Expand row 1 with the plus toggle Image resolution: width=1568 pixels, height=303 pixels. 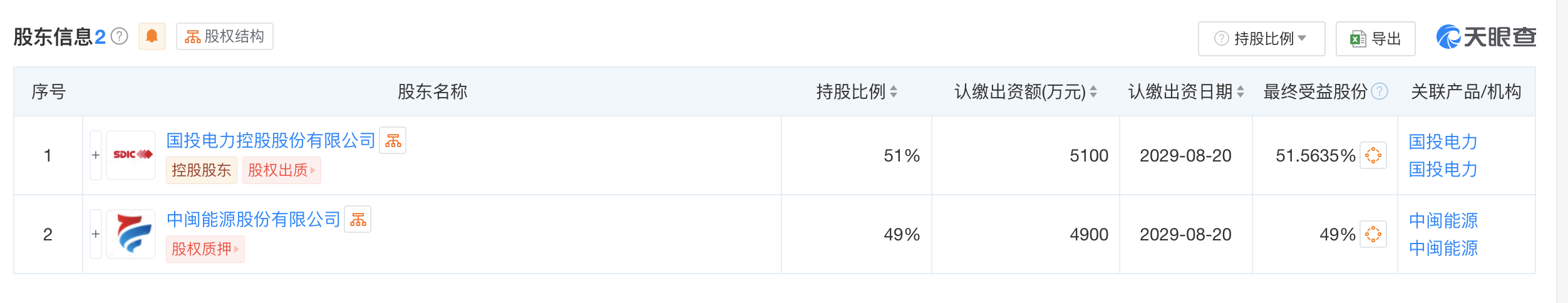(x=96, y=155)
